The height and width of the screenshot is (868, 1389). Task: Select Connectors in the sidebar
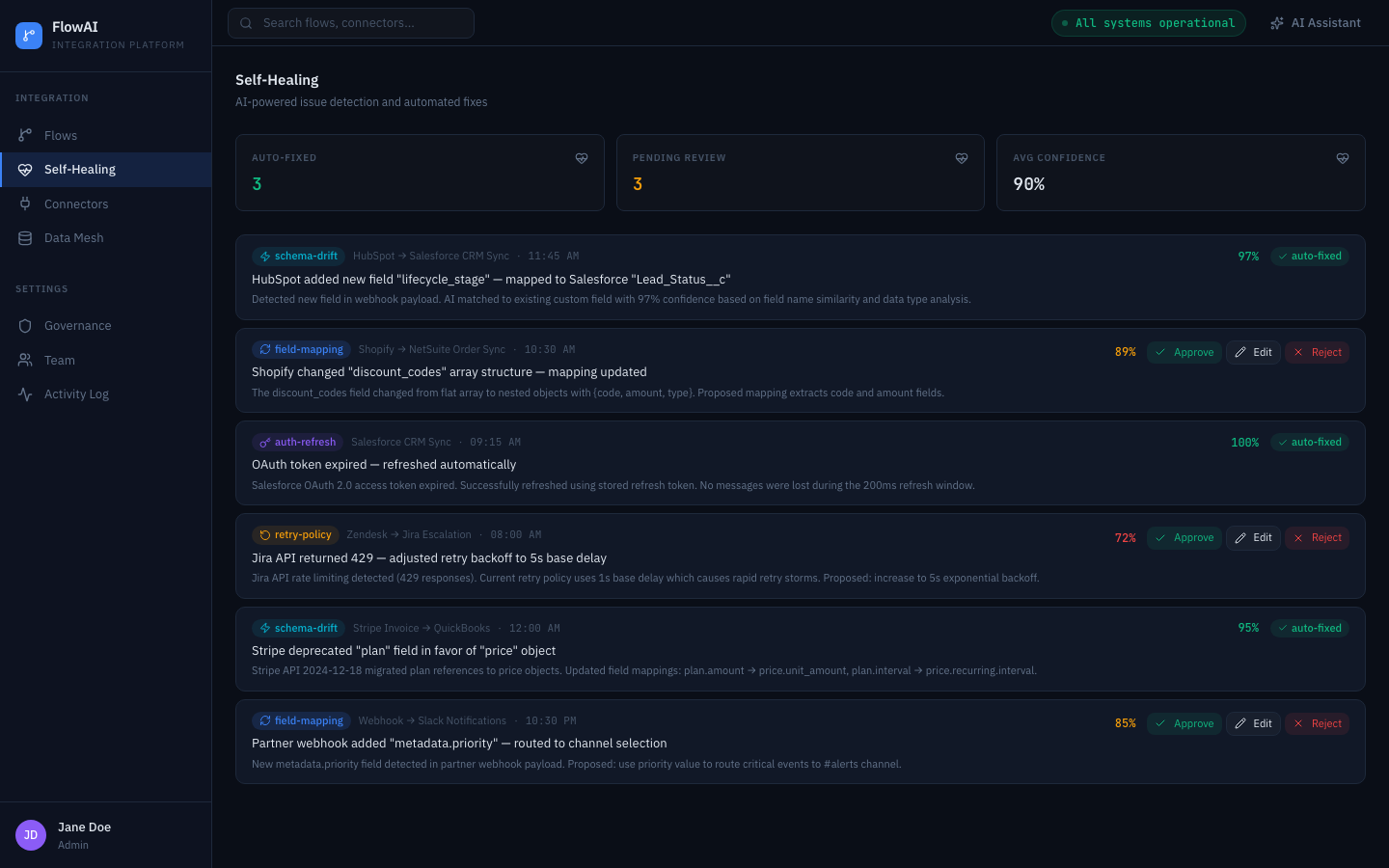pos(76,203)
